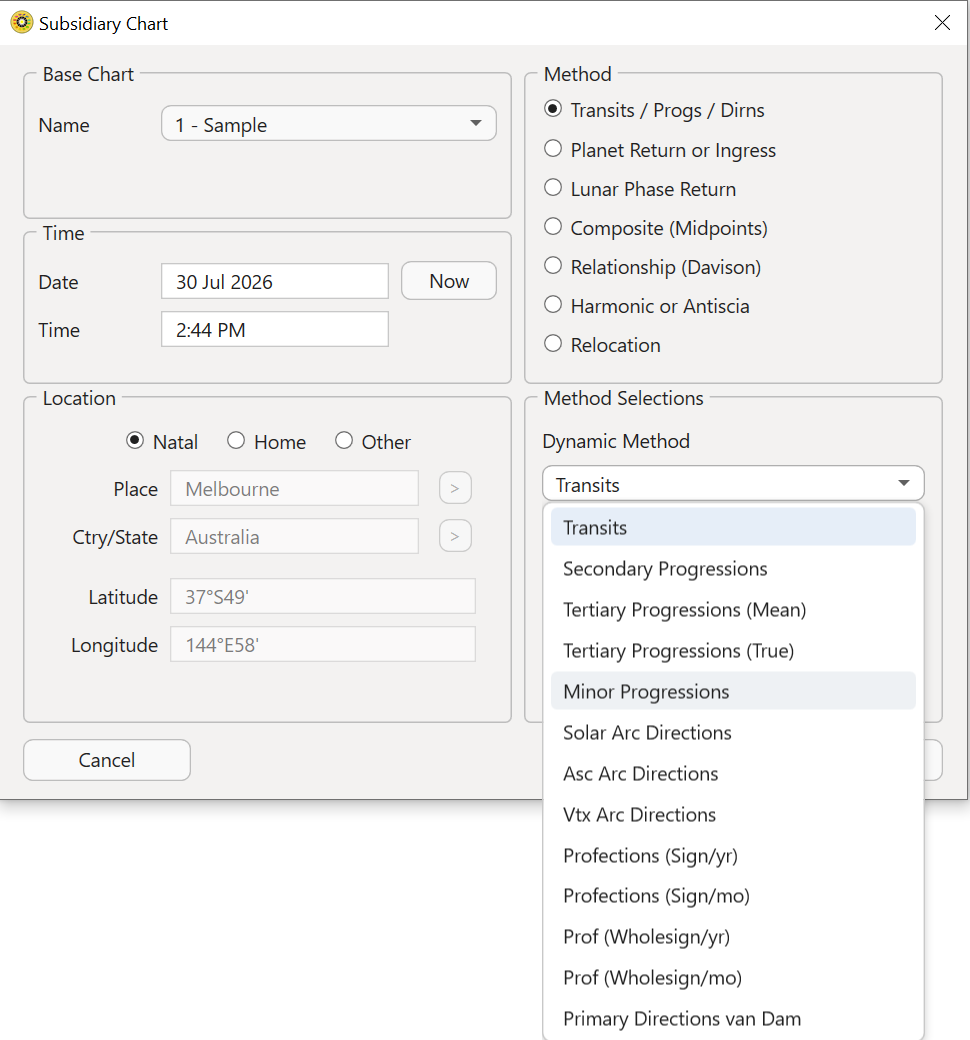
Task: Click the Longitude field
Action: point(322,644)
